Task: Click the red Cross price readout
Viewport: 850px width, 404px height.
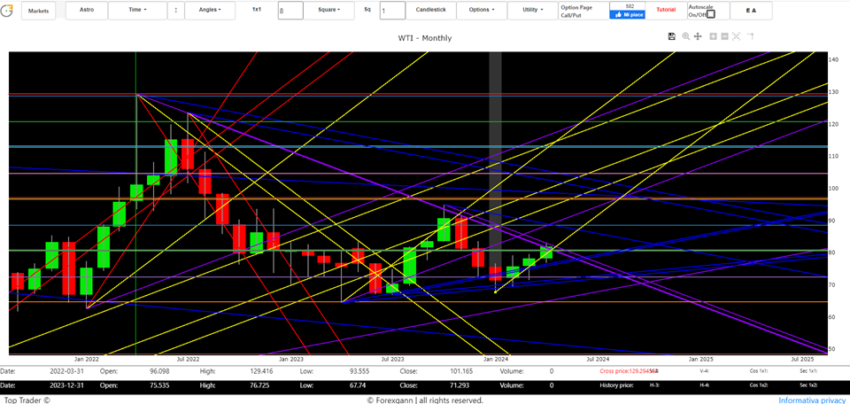Action: click(x=629, y=371)
